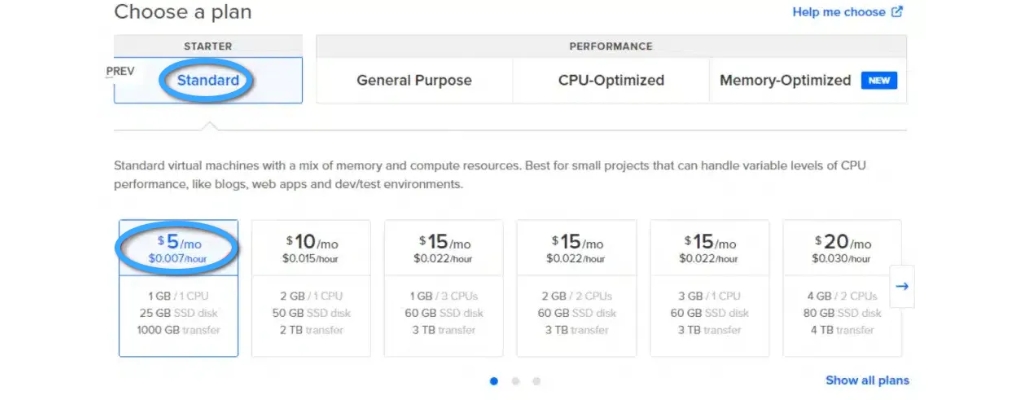Switch to the Standard plan tab
The height and width of the screenshot is (400, 1024).
[x=208, y=81]
